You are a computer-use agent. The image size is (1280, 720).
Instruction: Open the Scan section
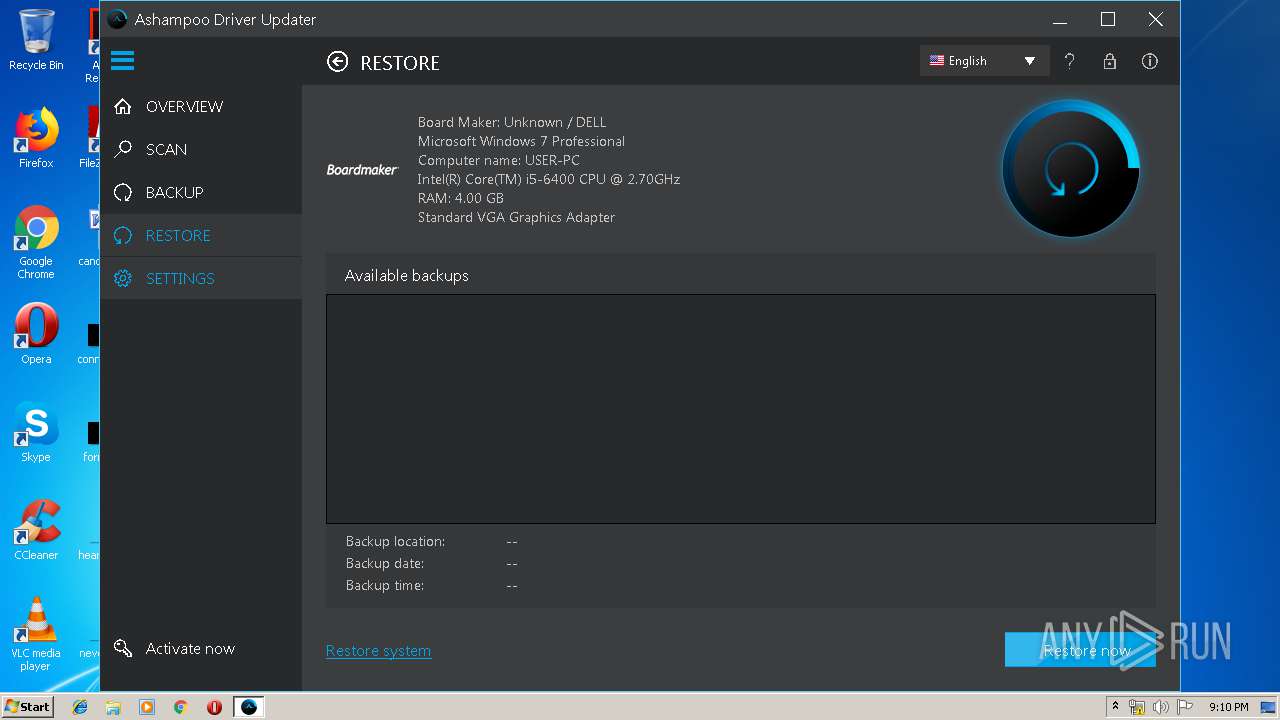tap(201, 149)
